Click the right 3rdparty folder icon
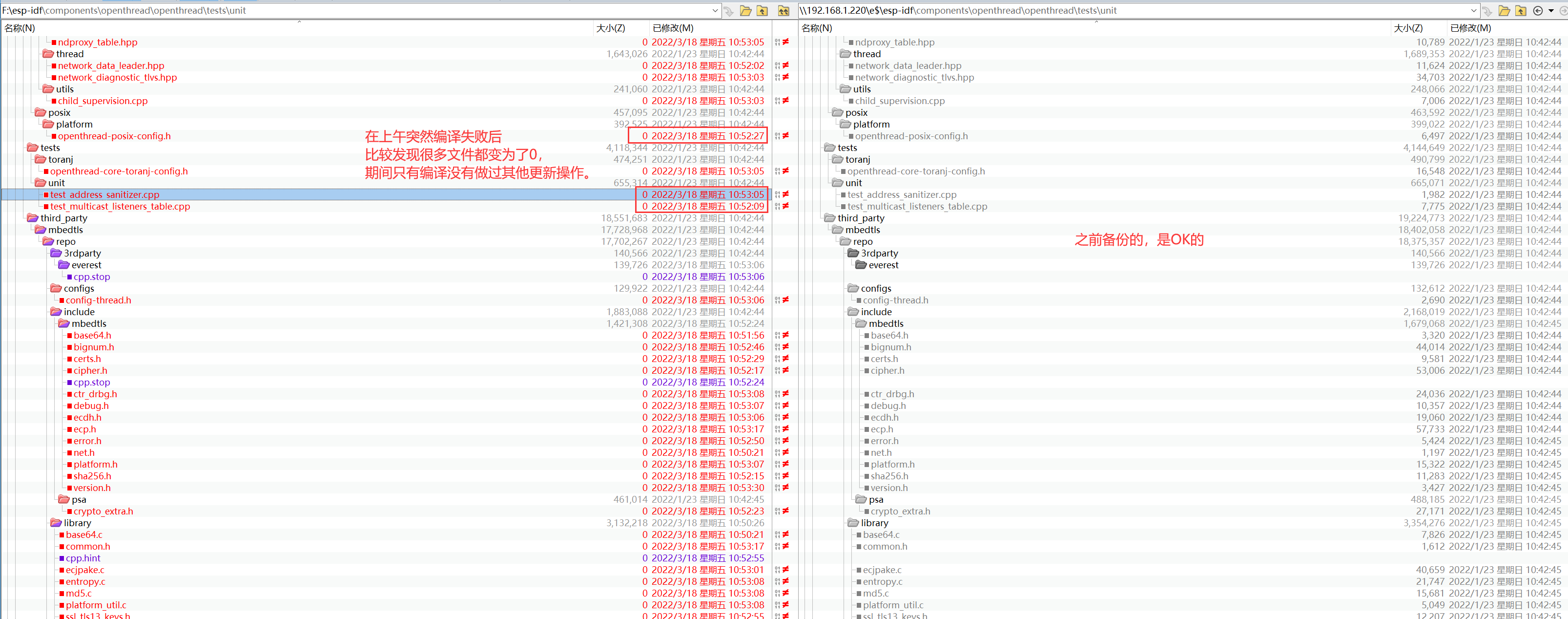The image size is (1568, 619). point(853,253)
